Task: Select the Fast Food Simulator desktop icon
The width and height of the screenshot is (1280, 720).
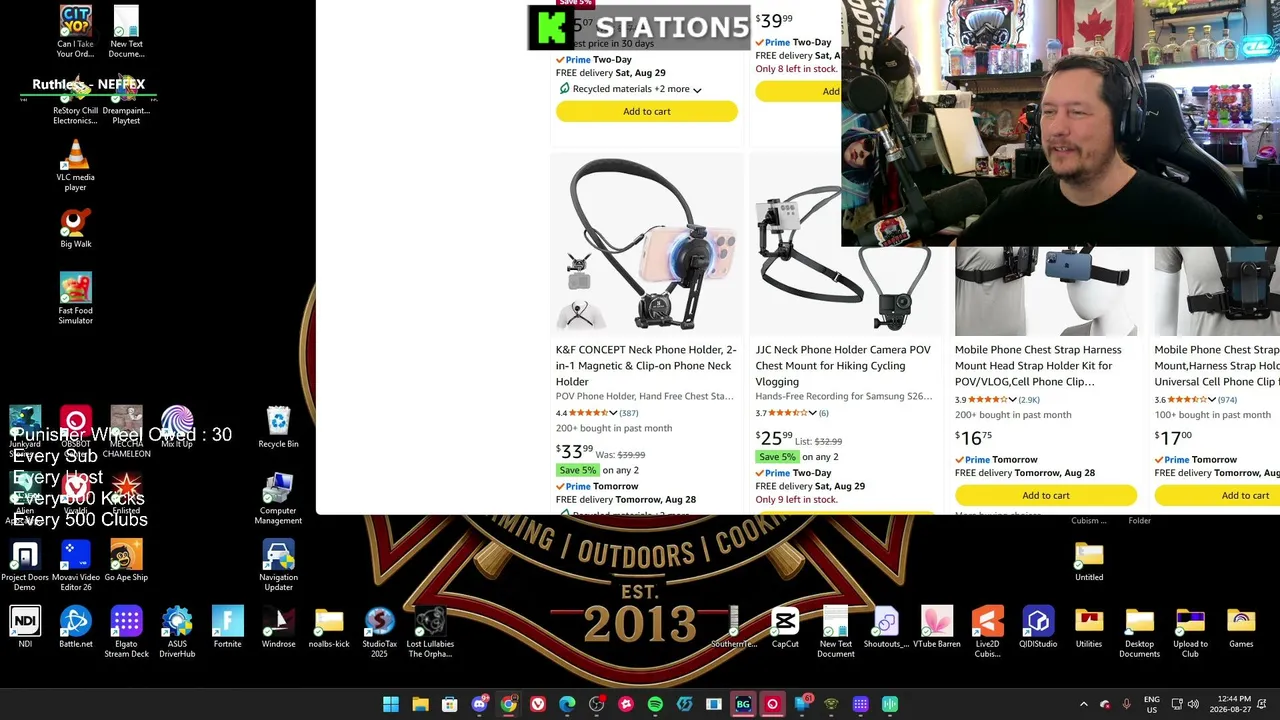Action: pos(75,298)
